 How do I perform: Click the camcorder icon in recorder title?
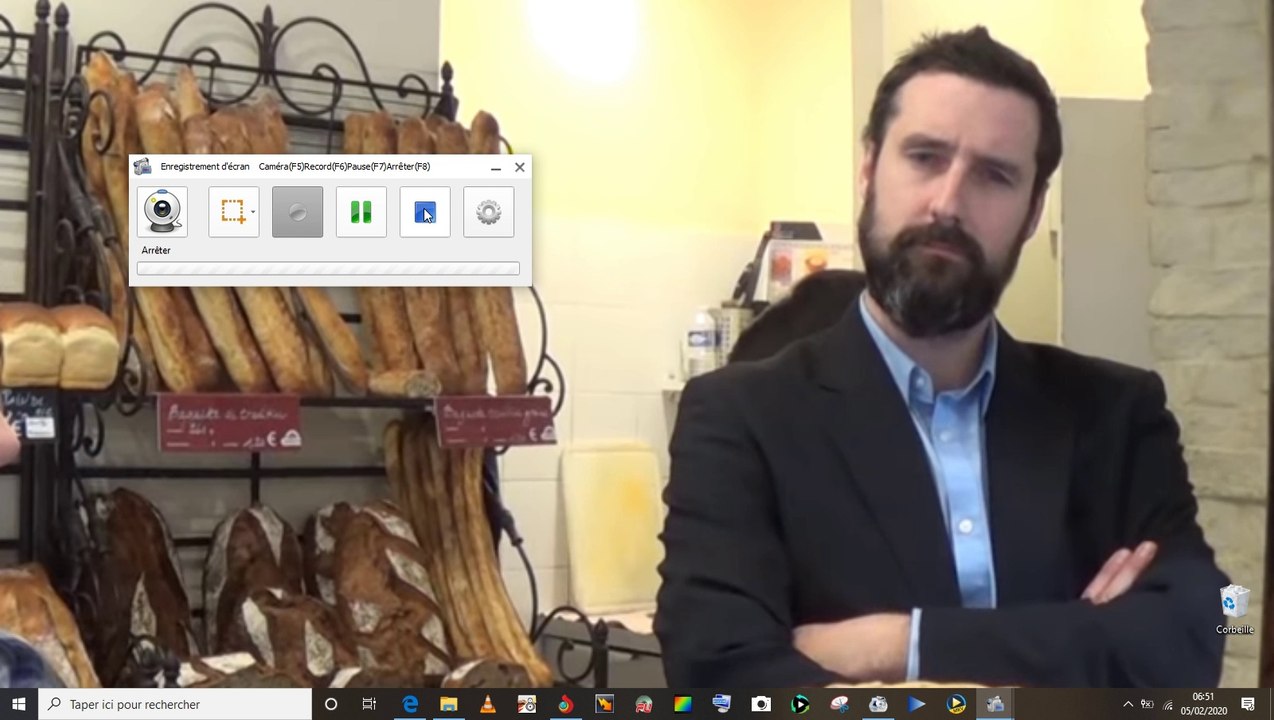coord(143,167)
